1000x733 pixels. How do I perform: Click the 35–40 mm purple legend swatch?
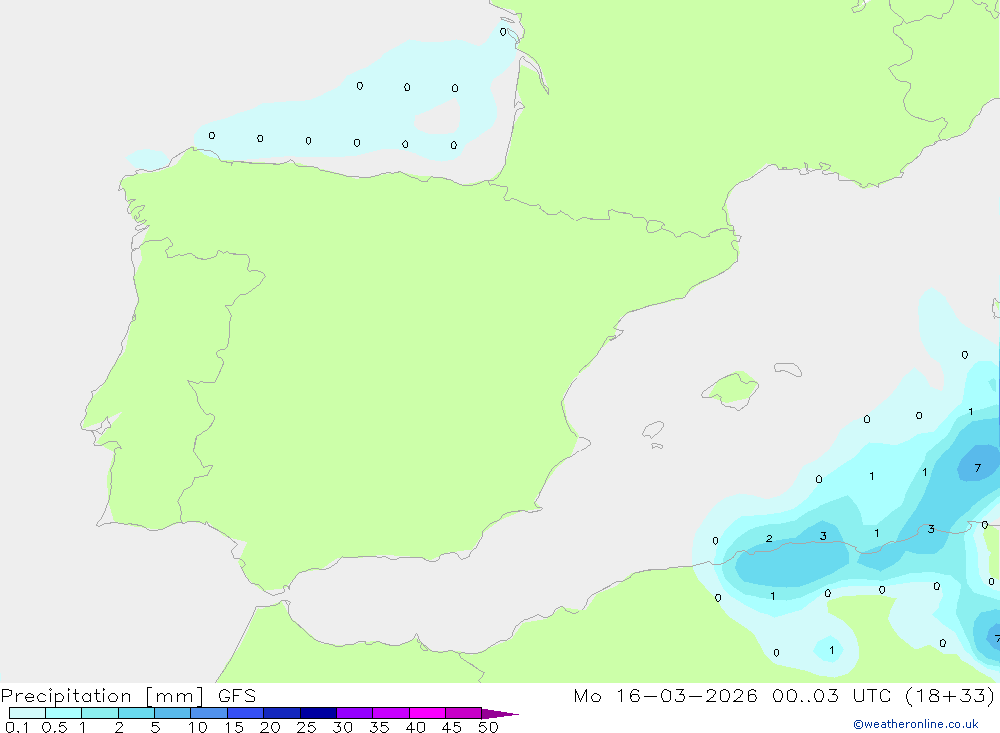[x=390, y=713]
